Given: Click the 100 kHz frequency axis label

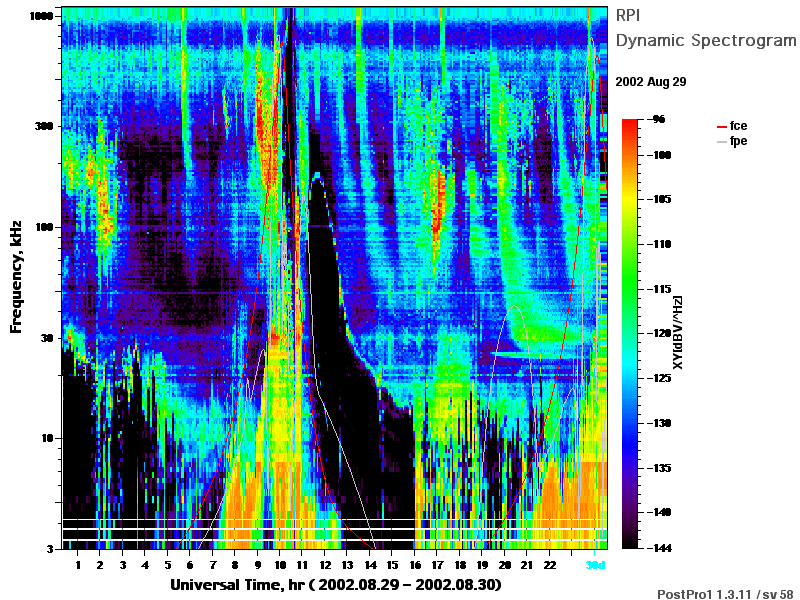Looking at the screenshot, I should tap(44, 227).
